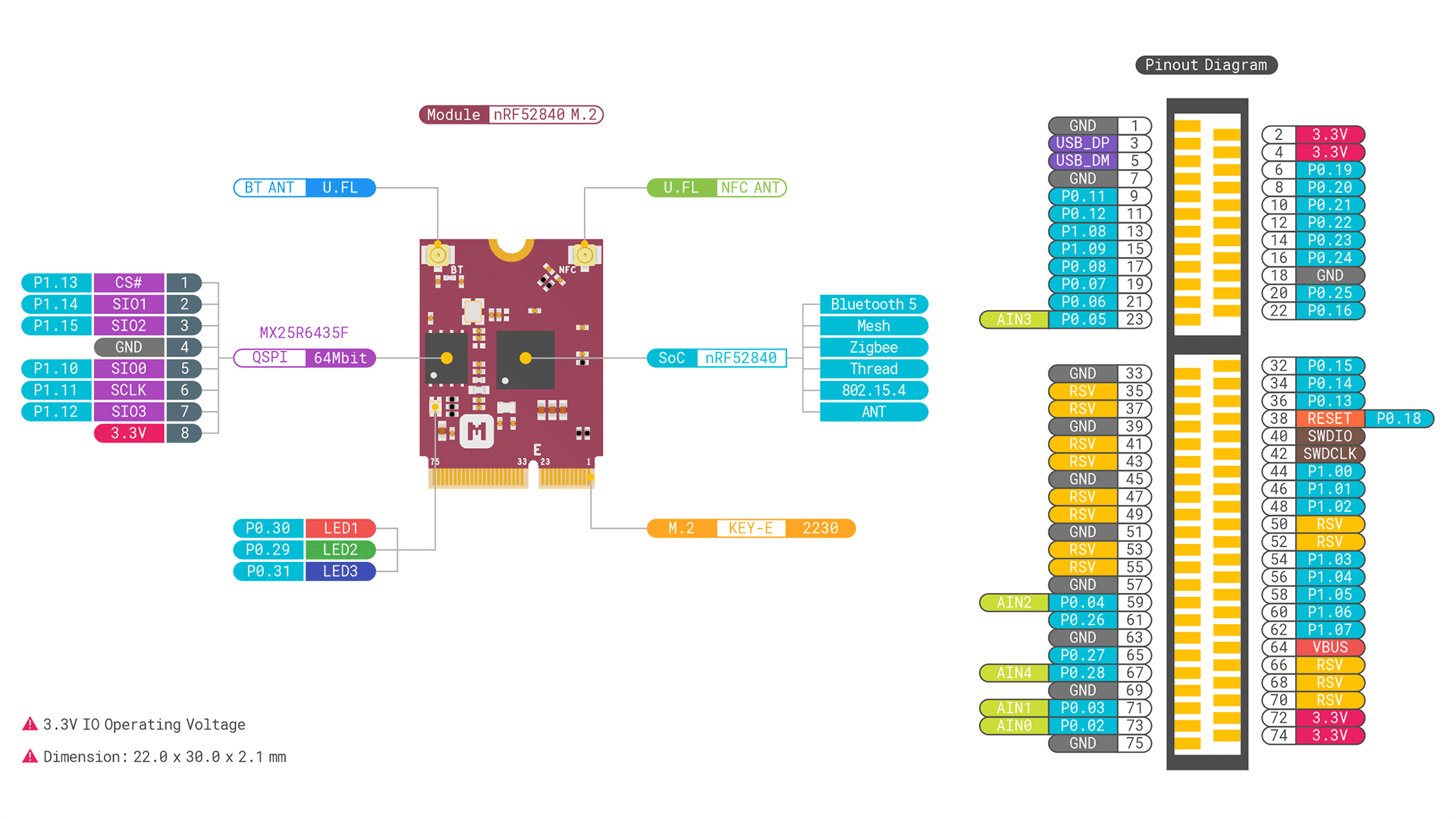Expand the Bluetooth 5 feature entry
Viewport: 1456px width, 819px height.
click(873, 304)
